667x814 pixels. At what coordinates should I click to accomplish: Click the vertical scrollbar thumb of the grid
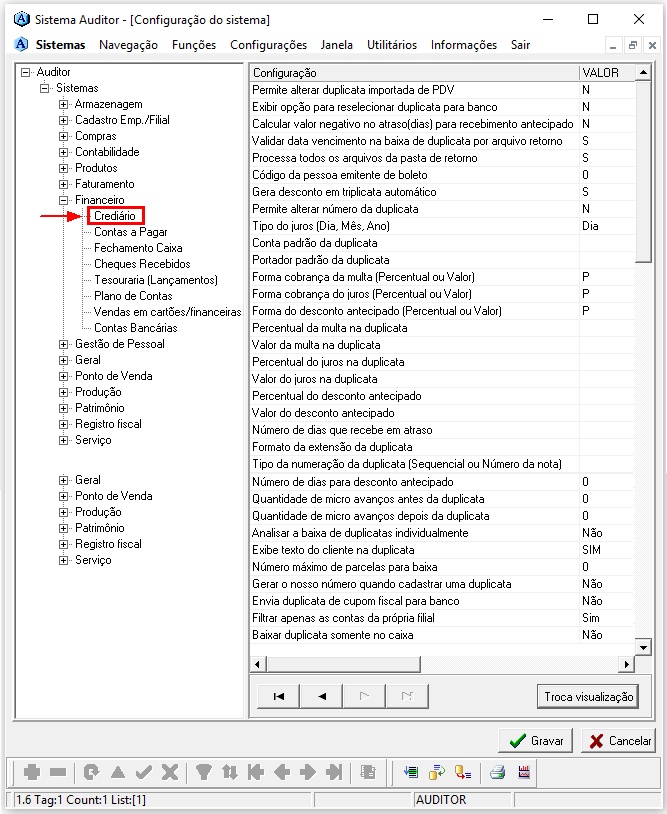click(x=643, y=171)
